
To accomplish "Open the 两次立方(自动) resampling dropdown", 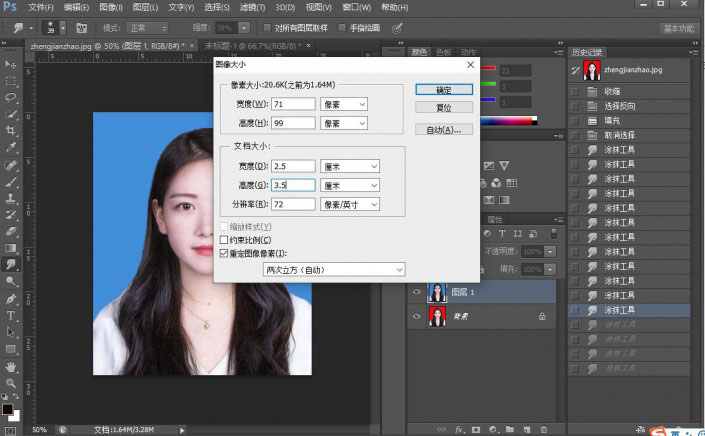I will coord(334,269).
